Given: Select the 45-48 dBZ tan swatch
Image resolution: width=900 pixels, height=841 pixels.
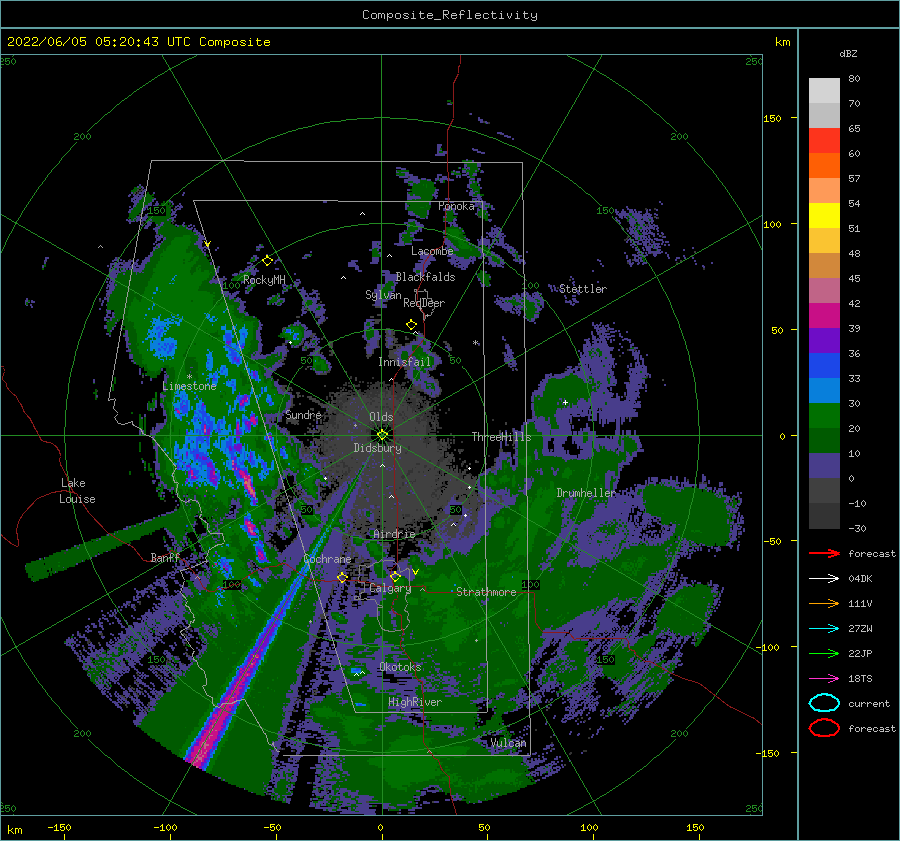Looking at the screenshot, I should pyautogui.click(x=824, y=265).
